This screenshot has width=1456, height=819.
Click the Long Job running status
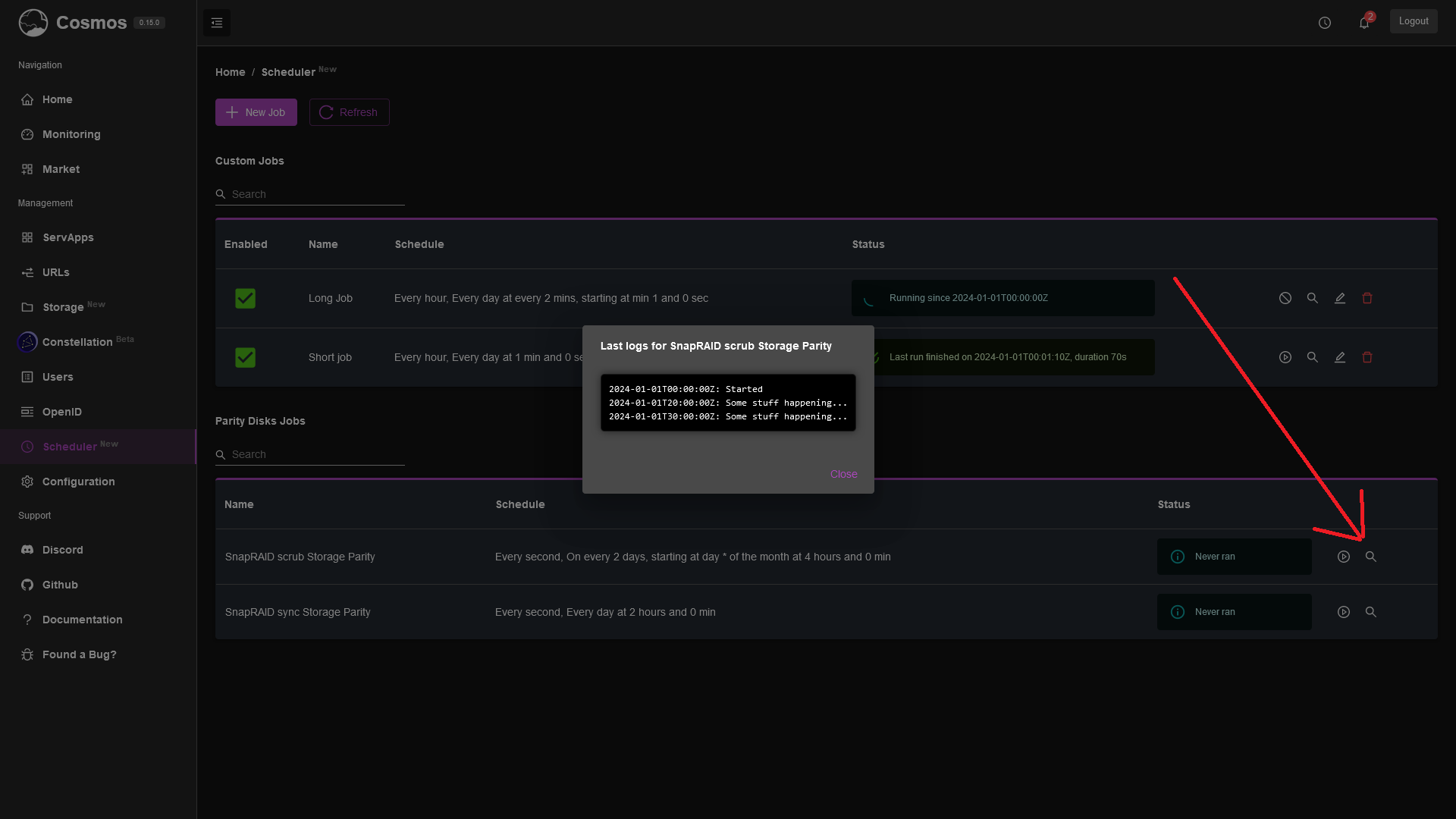[1003, 298]
